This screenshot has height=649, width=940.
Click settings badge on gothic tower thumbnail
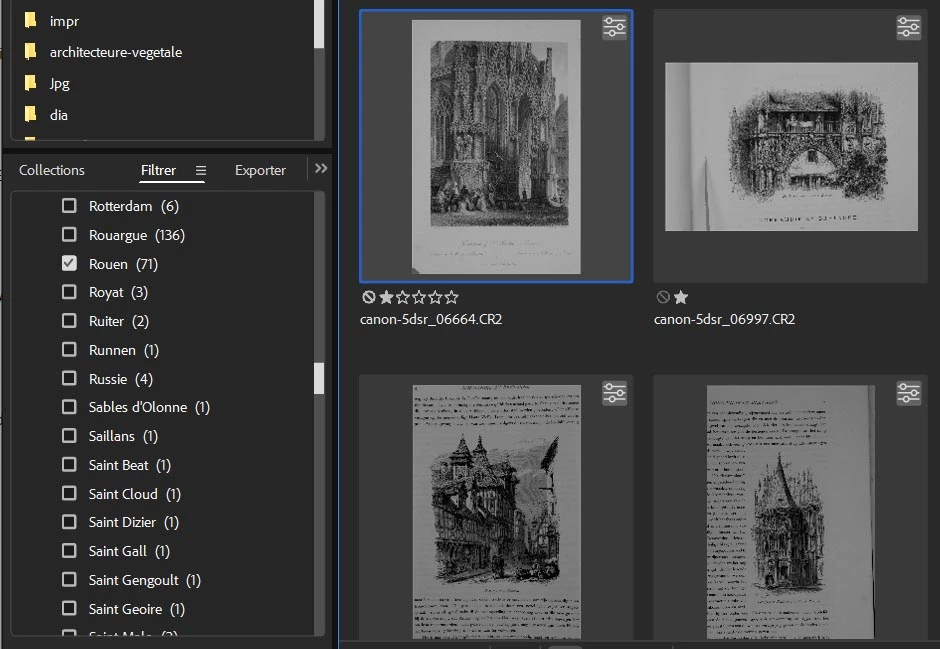pos(908,394)
